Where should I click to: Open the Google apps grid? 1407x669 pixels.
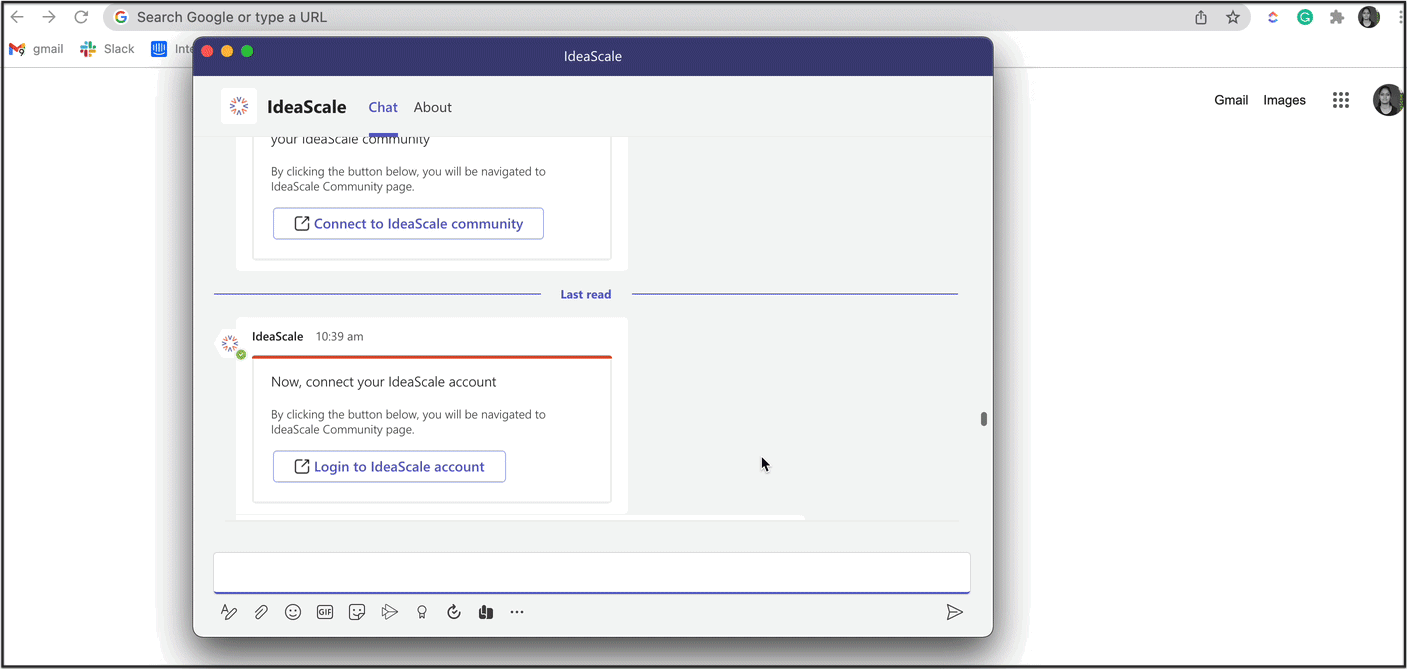pos(1341,100)
